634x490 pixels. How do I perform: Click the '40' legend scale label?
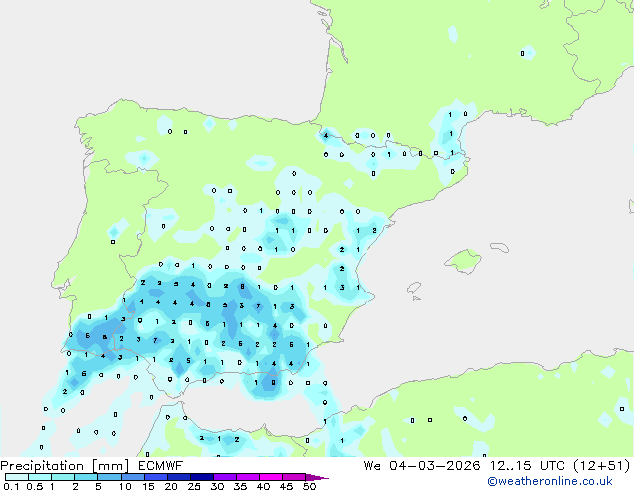click(x=263, y=486)
